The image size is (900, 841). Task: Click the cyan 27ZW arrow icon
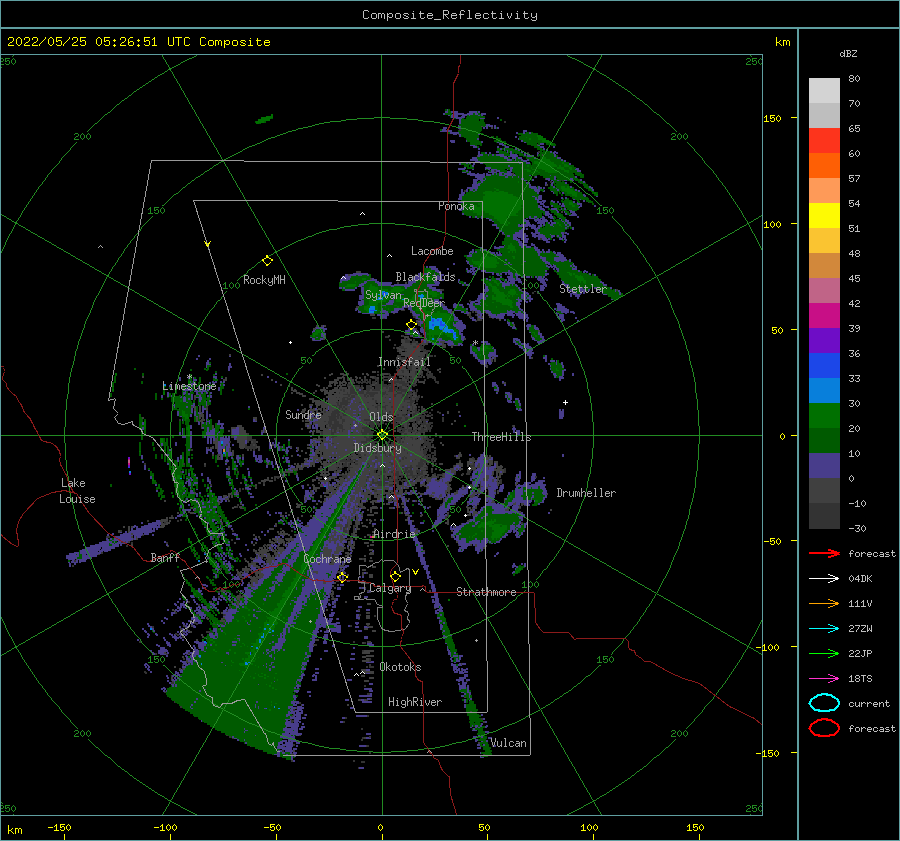tap(824, 629)
